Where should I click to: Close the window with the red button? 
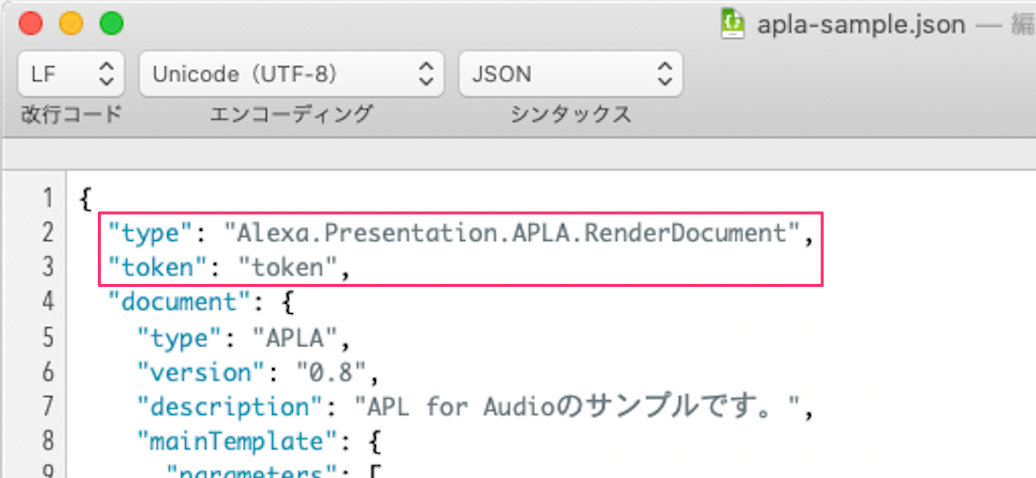click(30, 24)
